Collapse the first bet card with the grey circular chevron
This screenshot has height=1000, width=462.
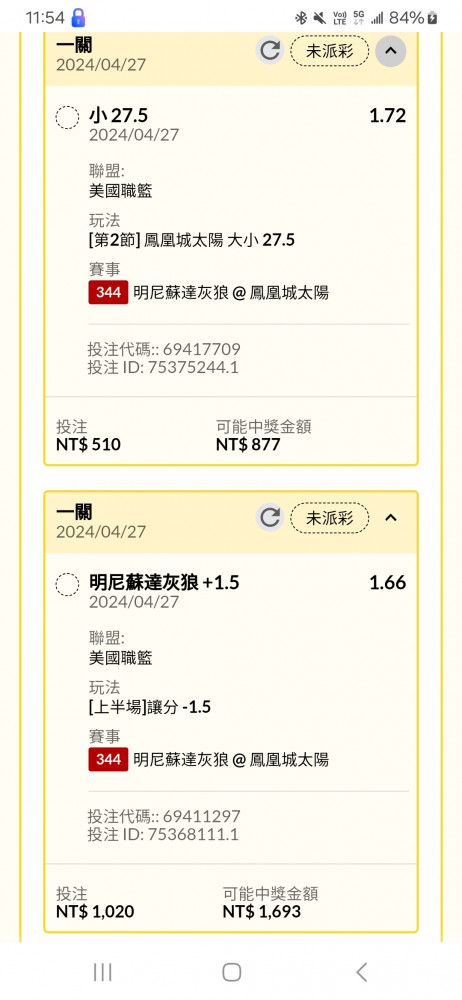click(391, 50)
